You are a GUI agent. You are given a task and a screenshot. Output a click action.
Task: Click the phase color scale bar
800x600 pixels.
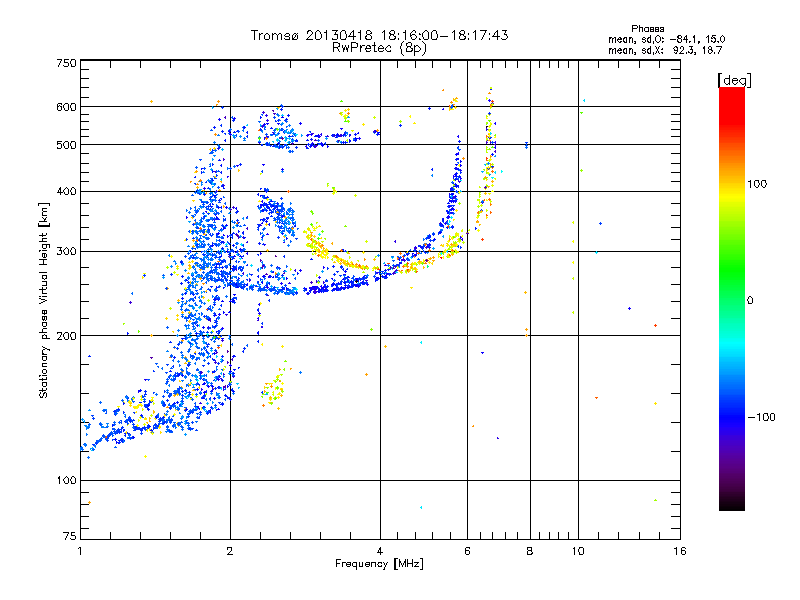(732, 299)
